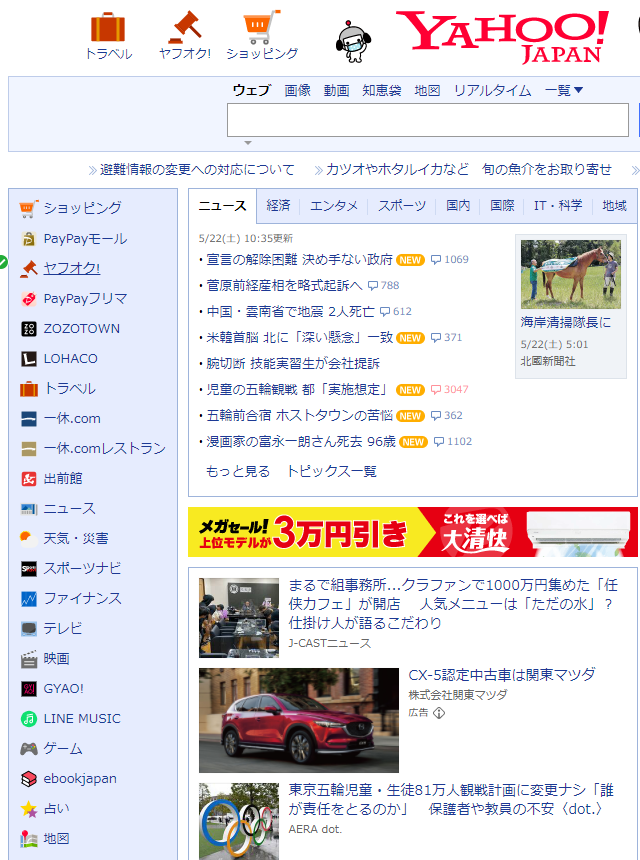
Task: Click the GYAO! icon
Action: [29, 689]
